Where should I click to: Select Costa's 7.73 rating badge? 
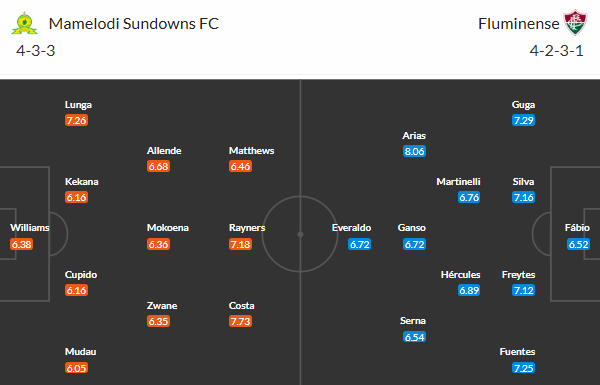point(240,321)
